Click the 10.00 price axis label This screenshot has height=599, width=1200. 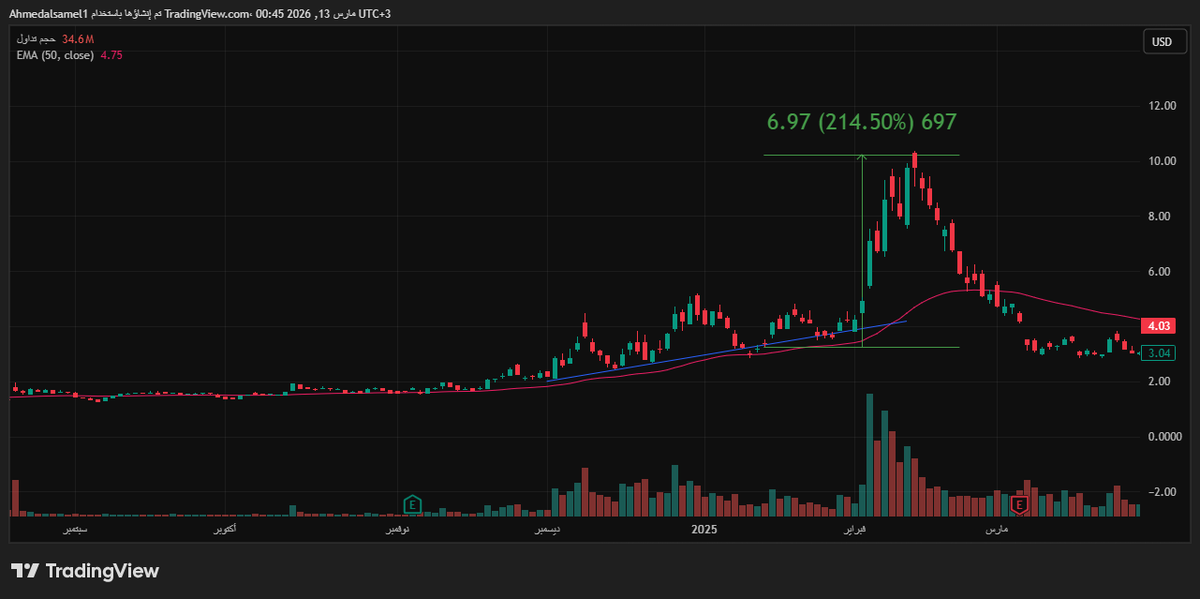pyautogui.click(x=1162, y=161)
